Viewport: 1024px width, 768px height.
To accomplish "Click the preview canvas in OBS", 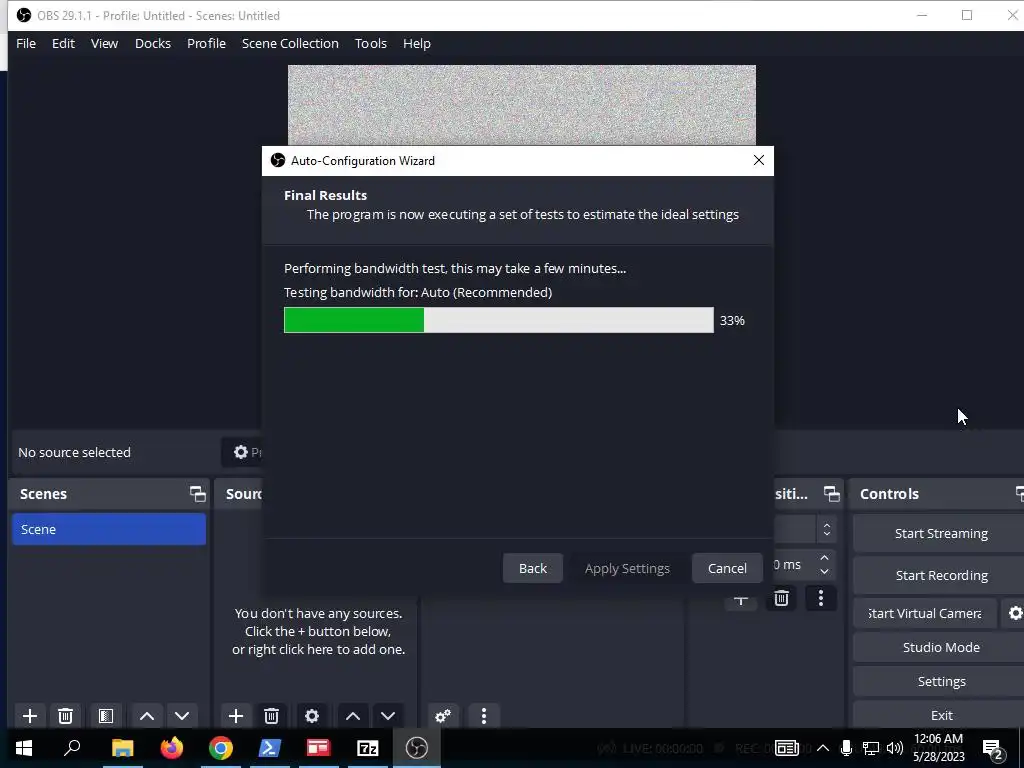I will click(522, 104).
